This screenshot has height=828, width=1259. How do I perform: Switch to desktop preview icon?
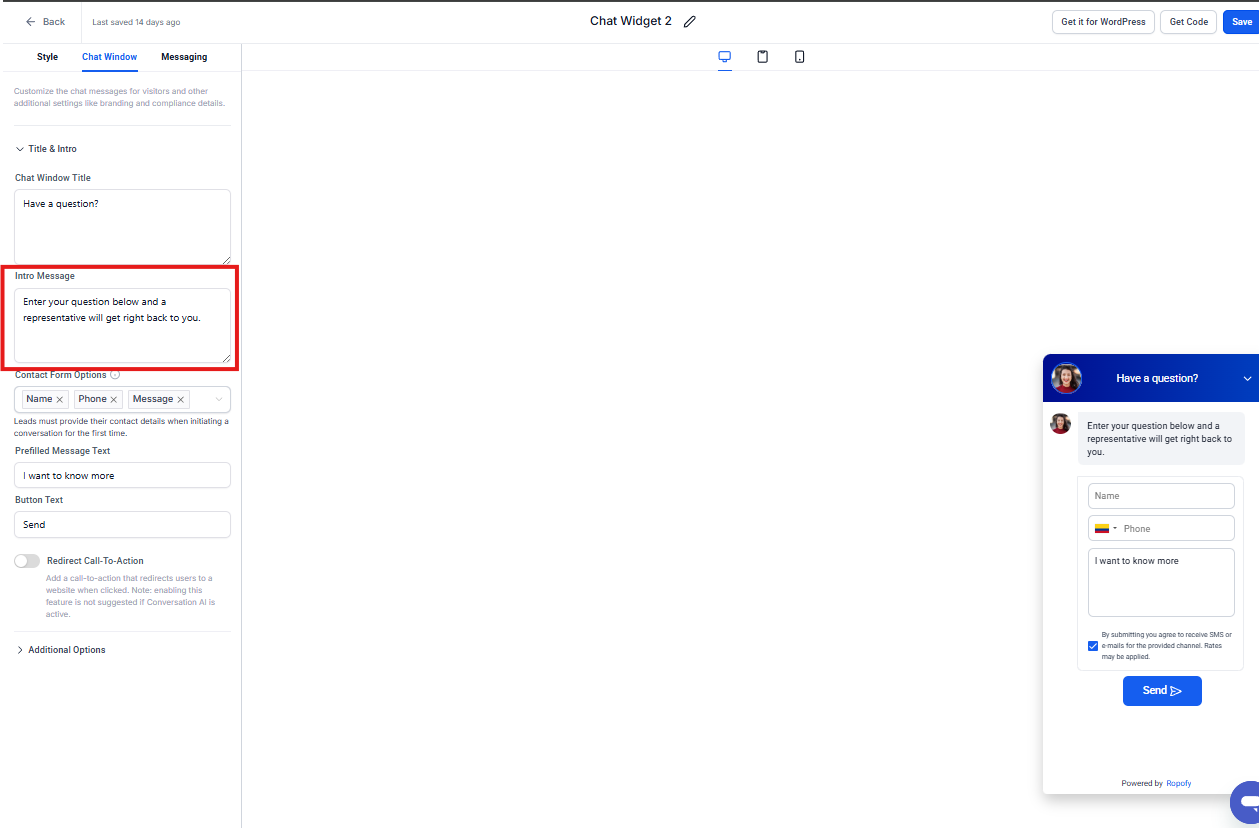725,57
